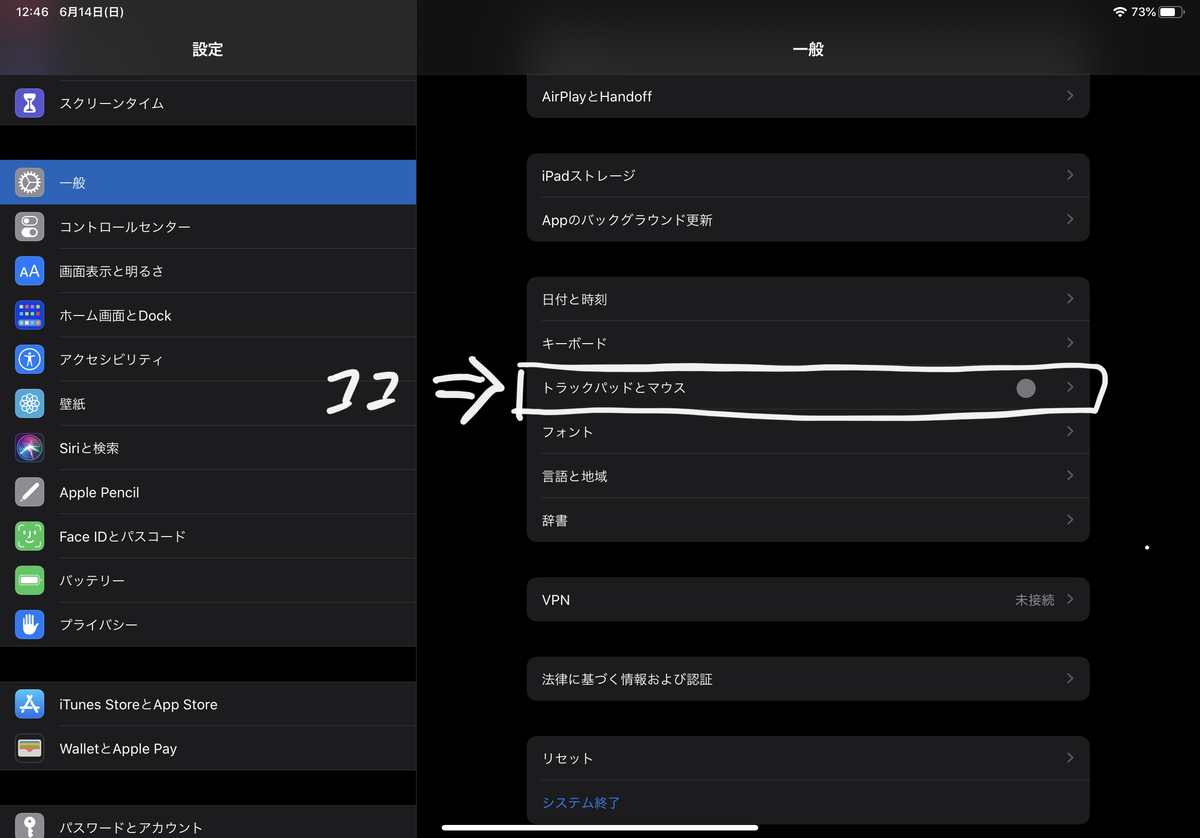
Task: Open the iPadストレージ row
Action: pyautogui.click(x=808, y=175)
